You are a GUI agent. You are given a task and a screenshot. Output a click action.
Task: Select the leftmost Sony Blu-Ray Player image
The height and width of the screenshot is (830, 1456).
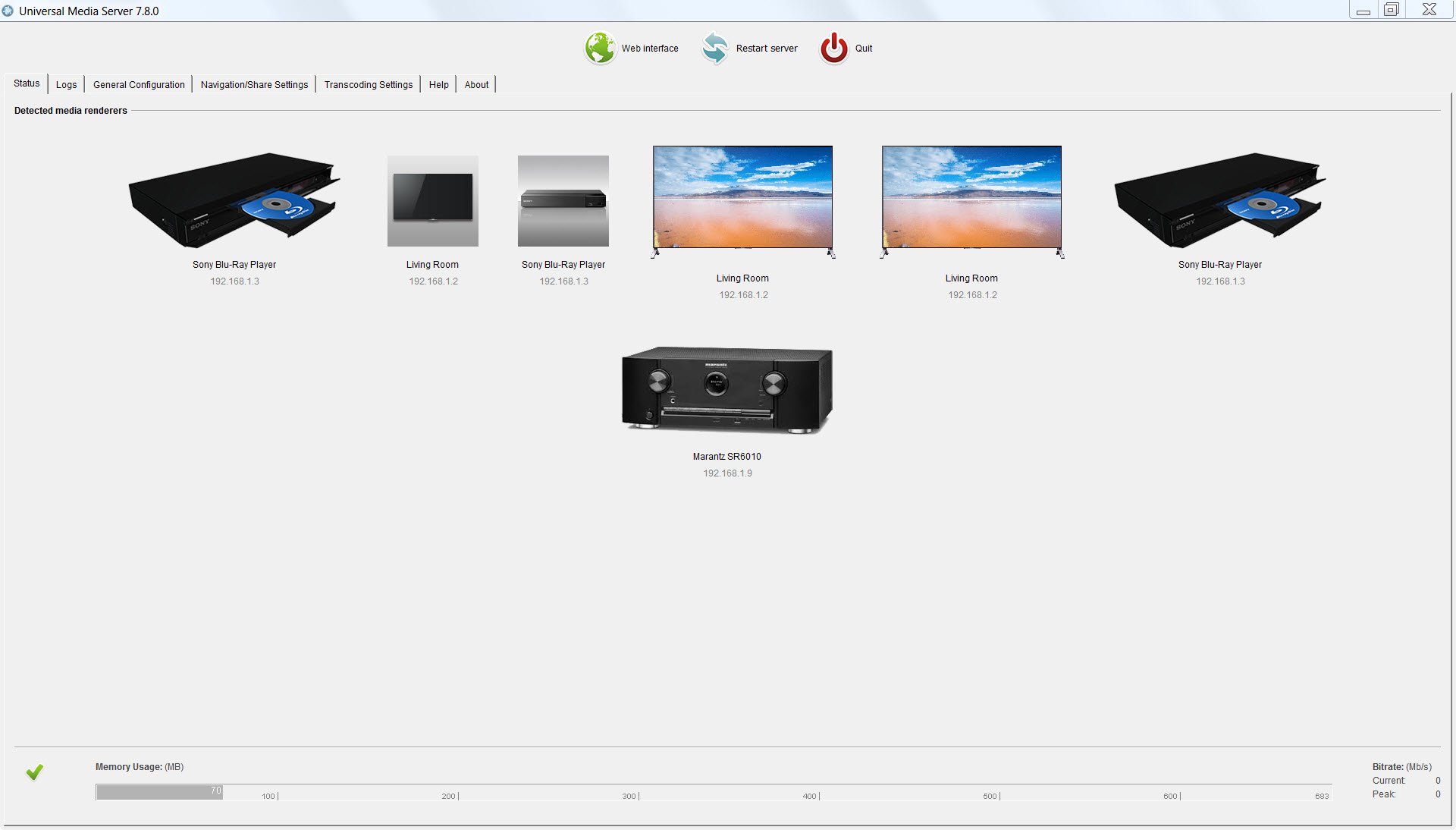coord(234,200)
